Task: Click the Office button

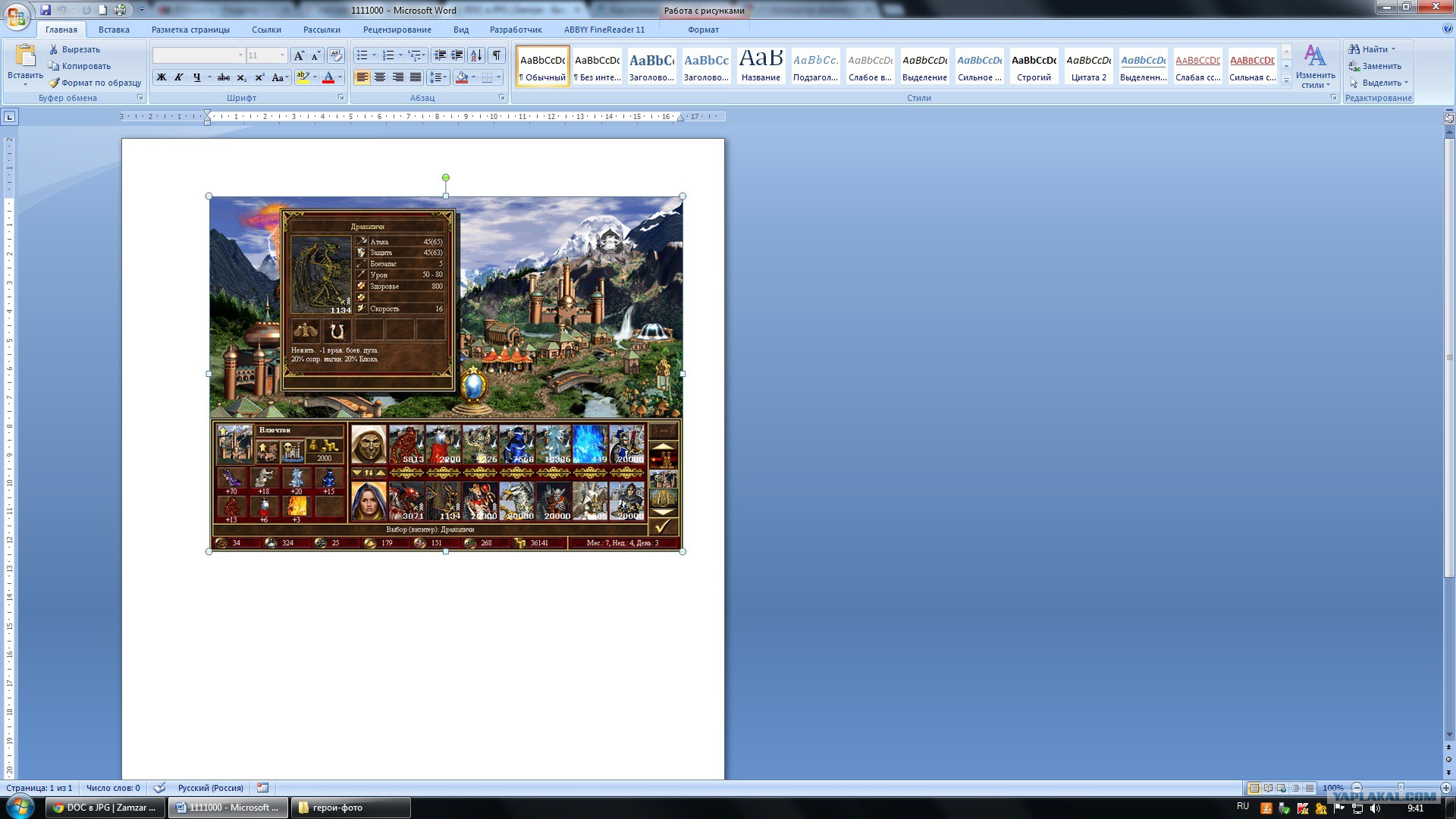Action: [x=17, y=15]
